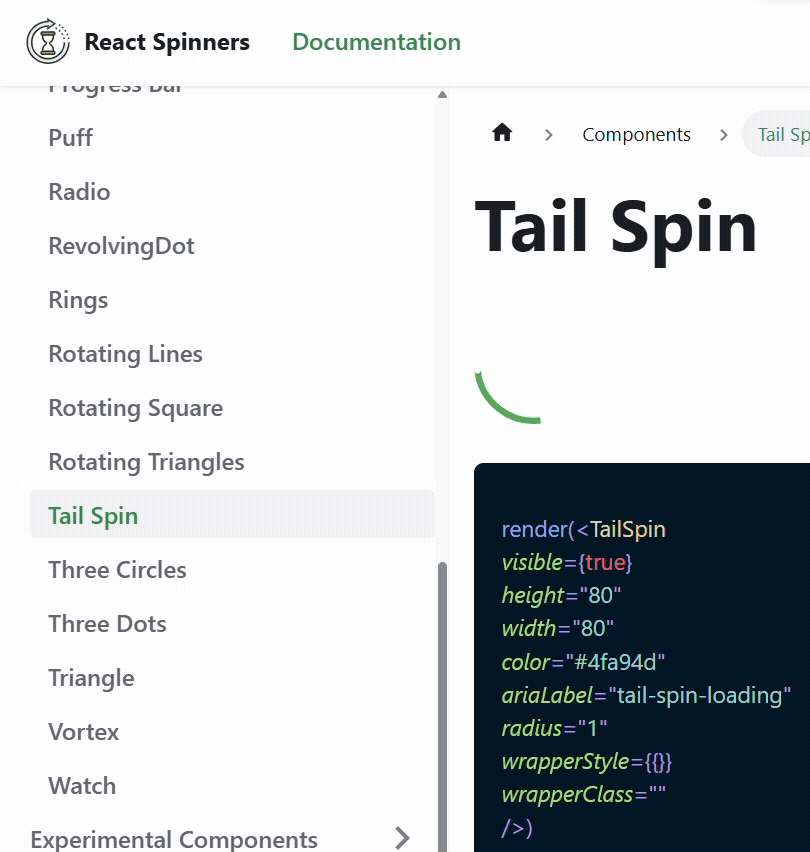The width and height of the screenshot is (810, 852).
Task: Open the Rotating Square page
Action: tap(136, 408)
